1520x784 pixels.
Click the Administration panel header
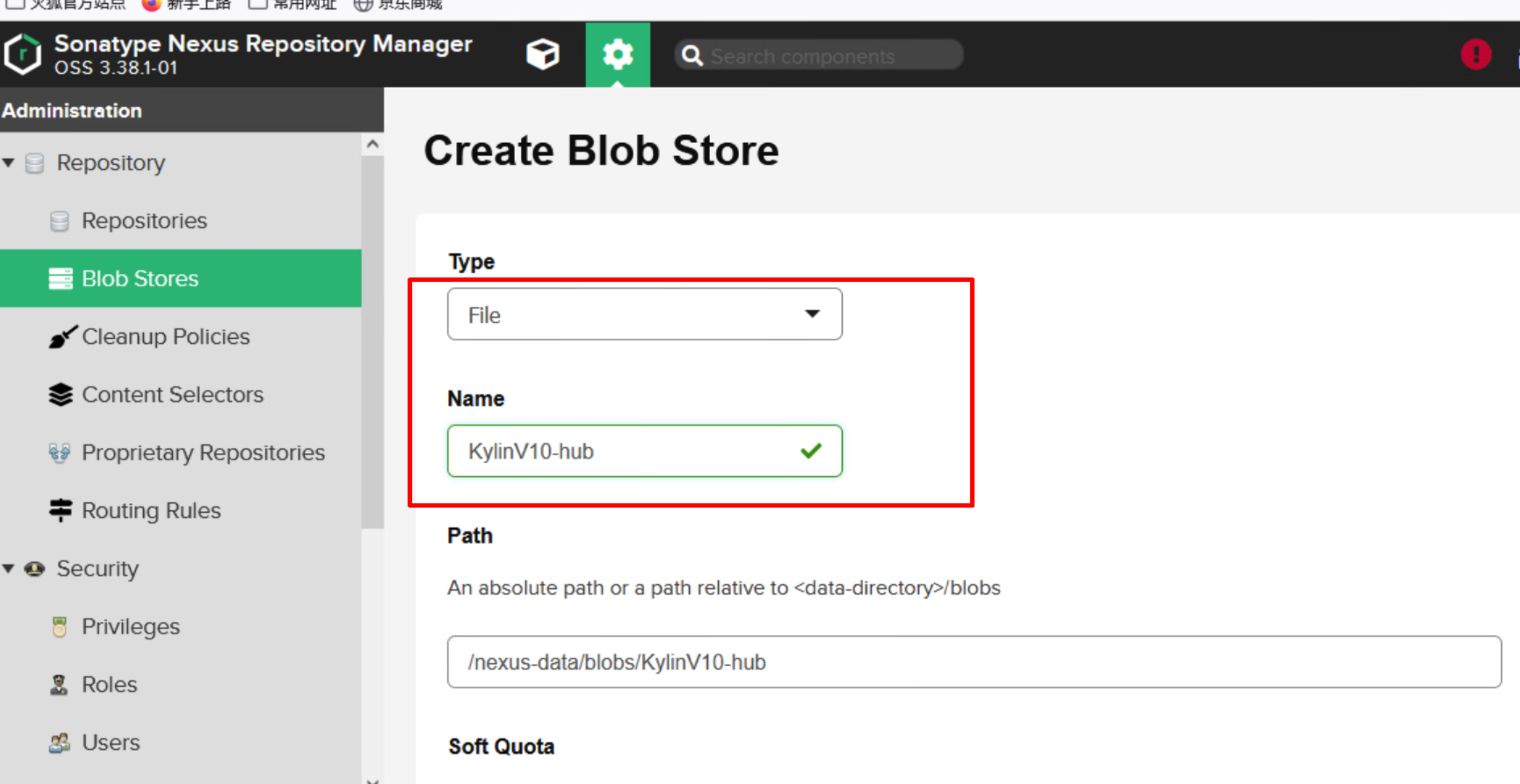click(x=192, y=110)
